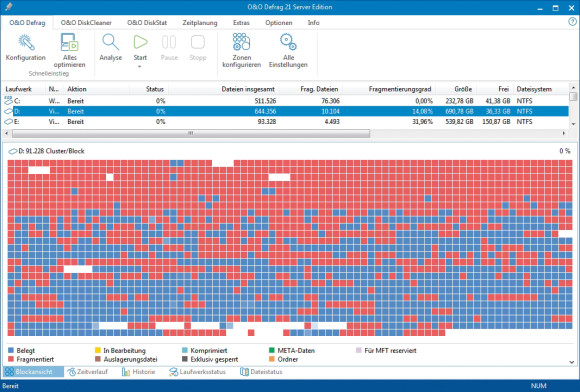The height and width of the screenshot is (392, 580).
Task: Click the drive list scroll-down arrow
Action: tap(573, 124)
